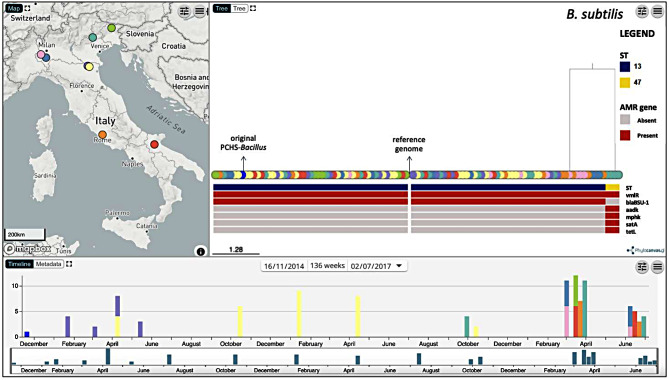Screen dimensions: 669x380
Task: Switch to the Metadata tab
Action: 49,264
